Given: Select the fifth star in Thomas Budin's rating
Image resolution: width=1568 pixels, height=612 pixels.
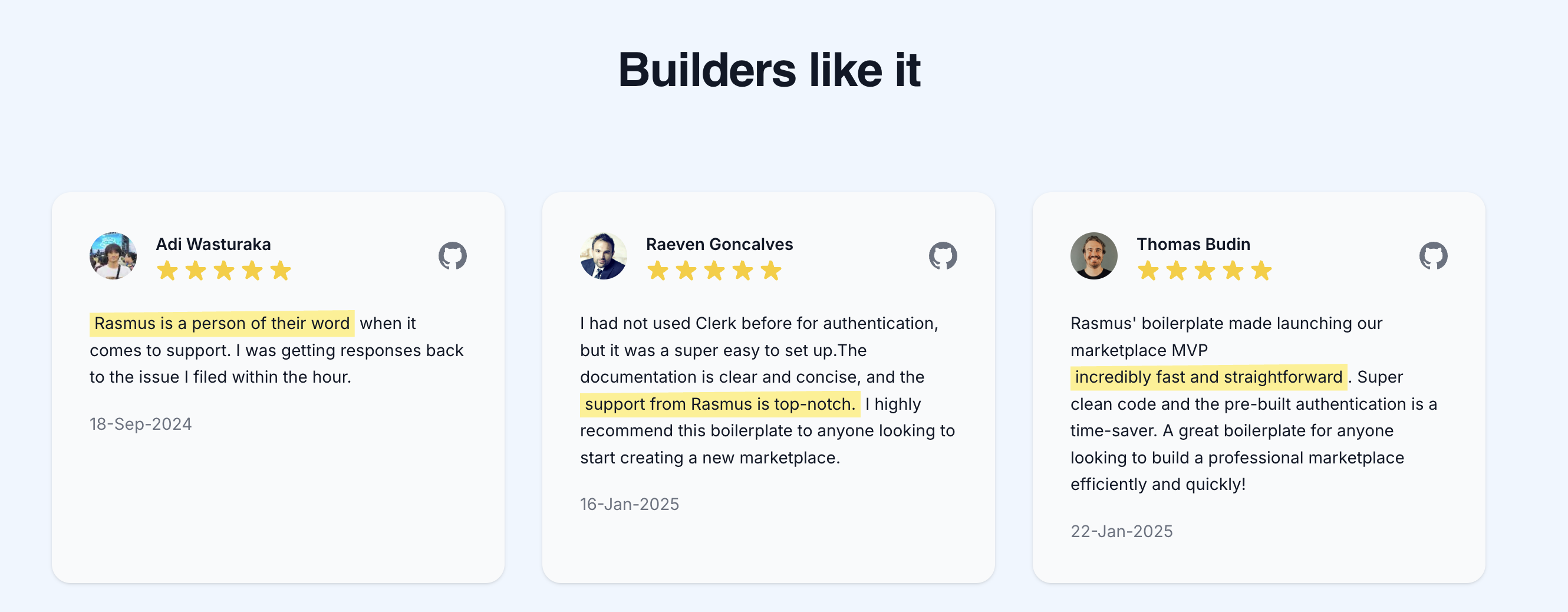Looking at the screenshot, I should [x=1263, y=271].
